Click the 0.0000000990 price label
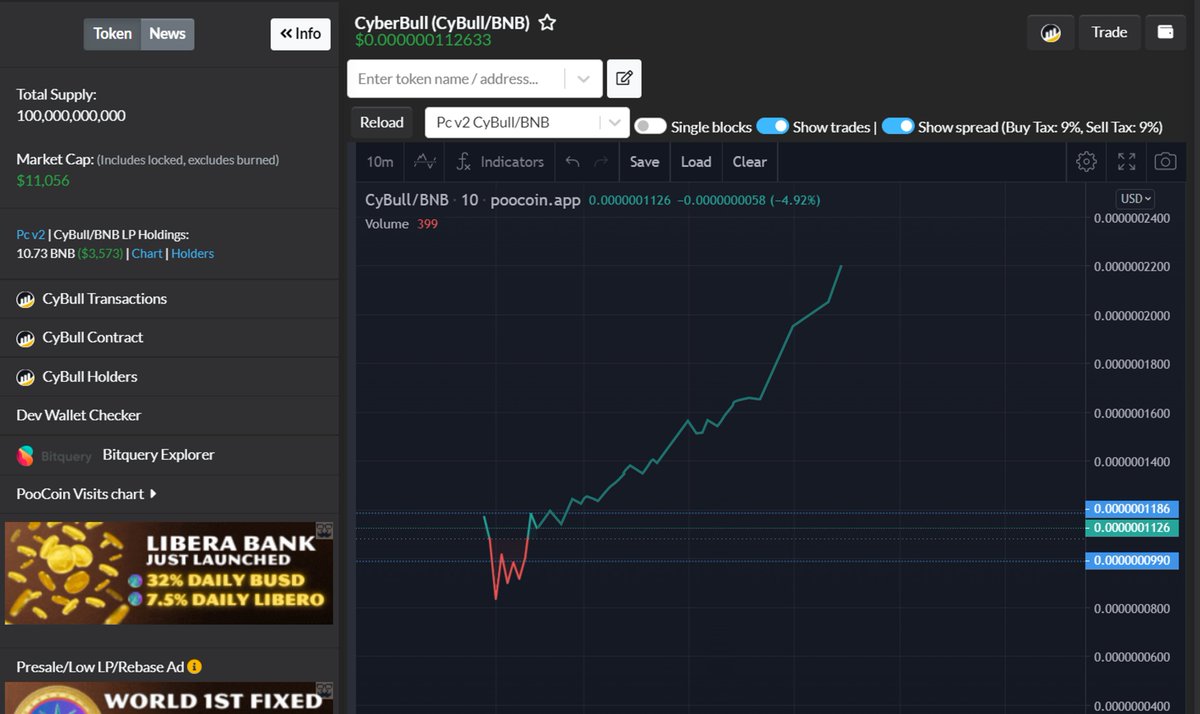Screen dimensions: 1200x714 click(x=1132, y=561)
